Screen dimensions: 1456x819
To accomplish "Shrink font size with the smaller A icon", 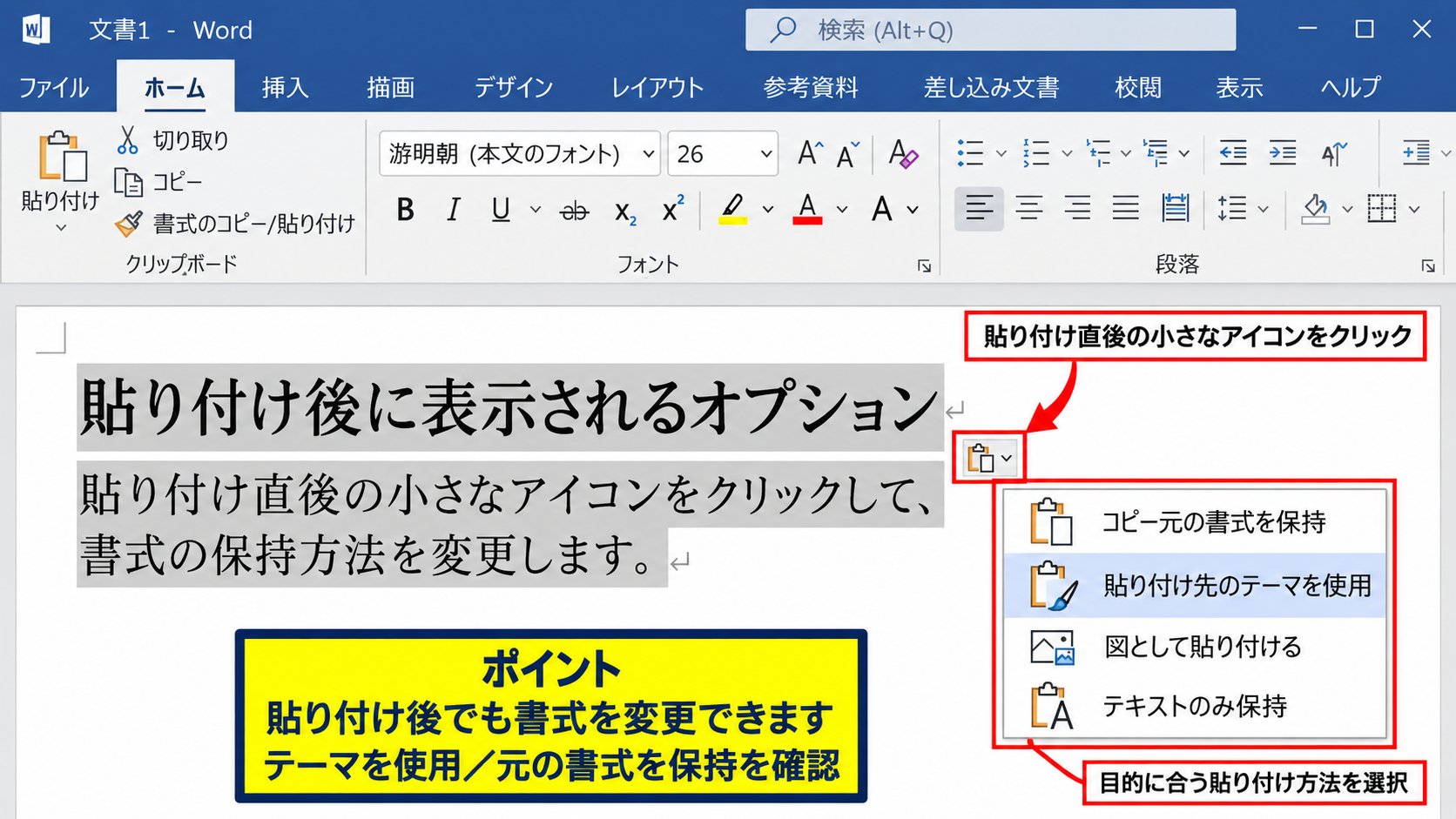I will click(x=847, y=155).
